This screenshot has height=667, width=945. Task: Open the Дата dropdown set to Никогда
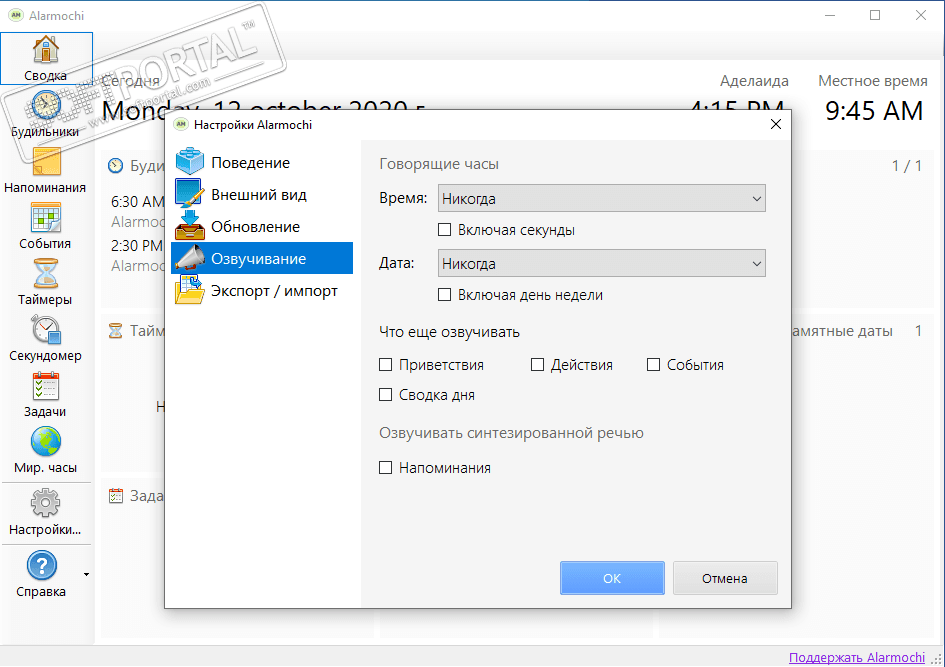pos(601,263)
